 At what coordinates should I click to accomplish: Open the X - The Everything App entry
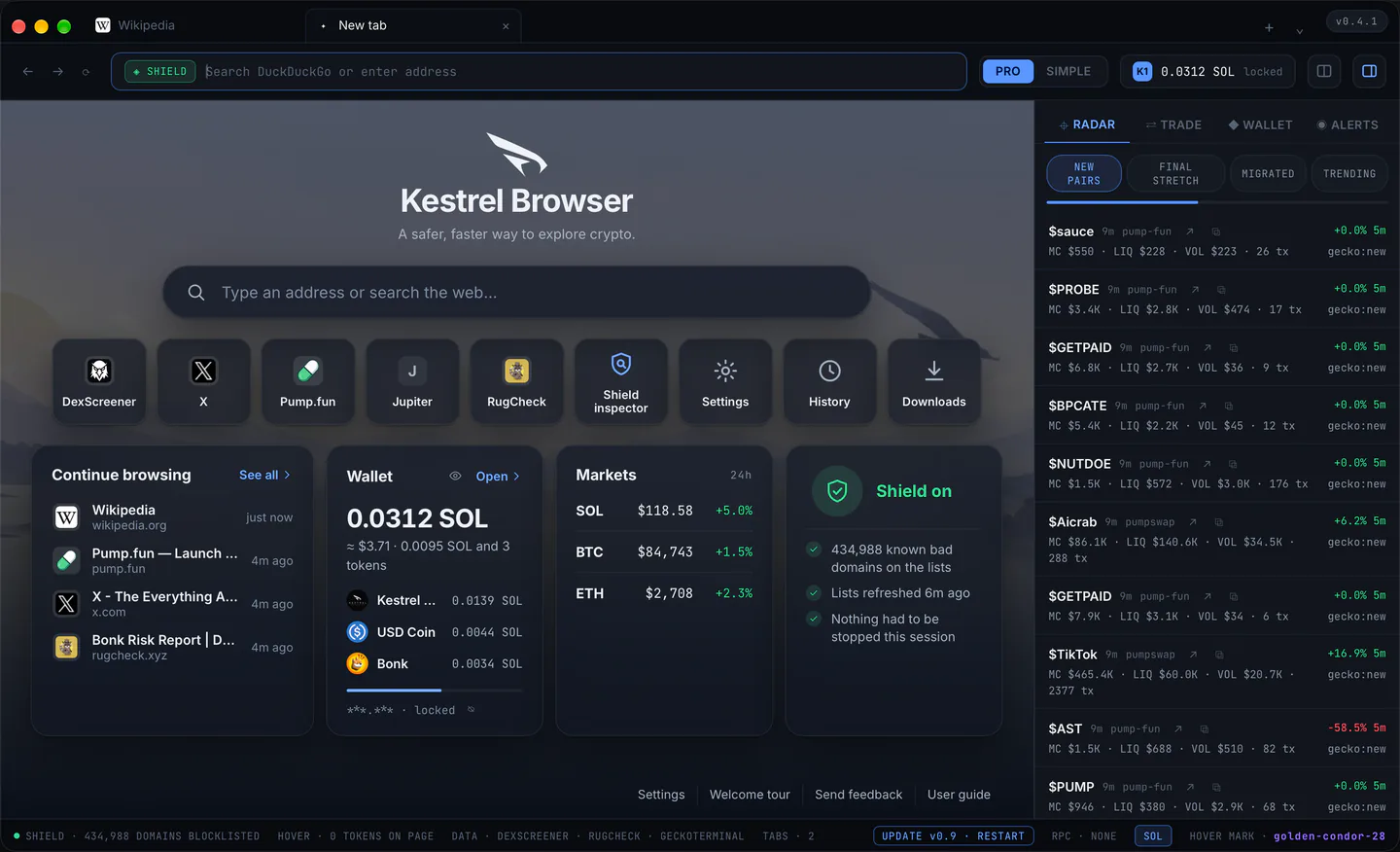coord(172,604)
